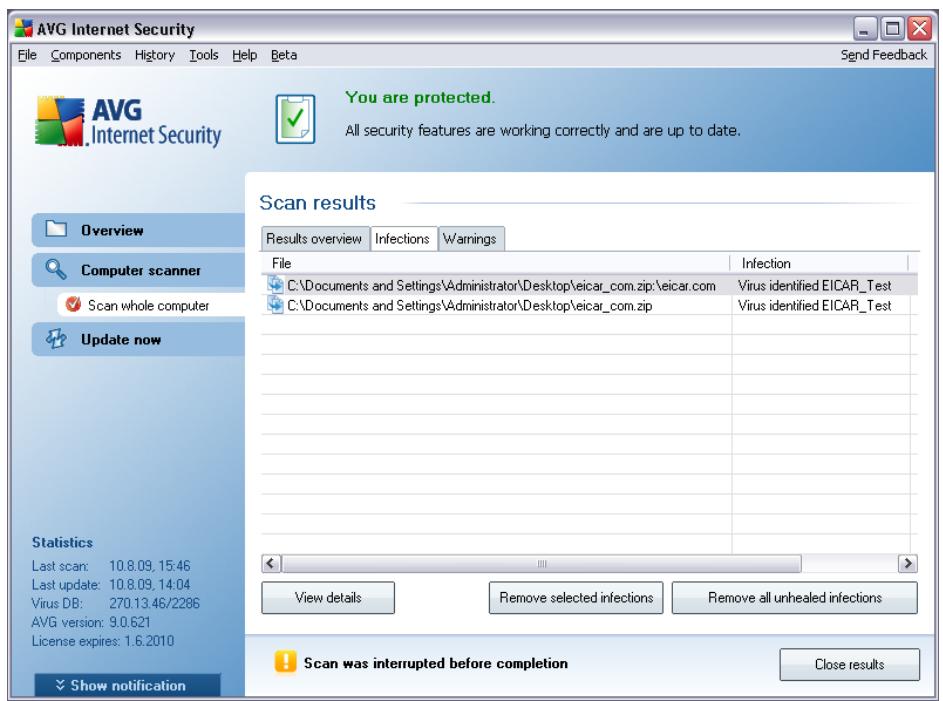Screen dimensions: 943x701
Task: Click the Send Feedback link
Action: [x=883, y=55]
